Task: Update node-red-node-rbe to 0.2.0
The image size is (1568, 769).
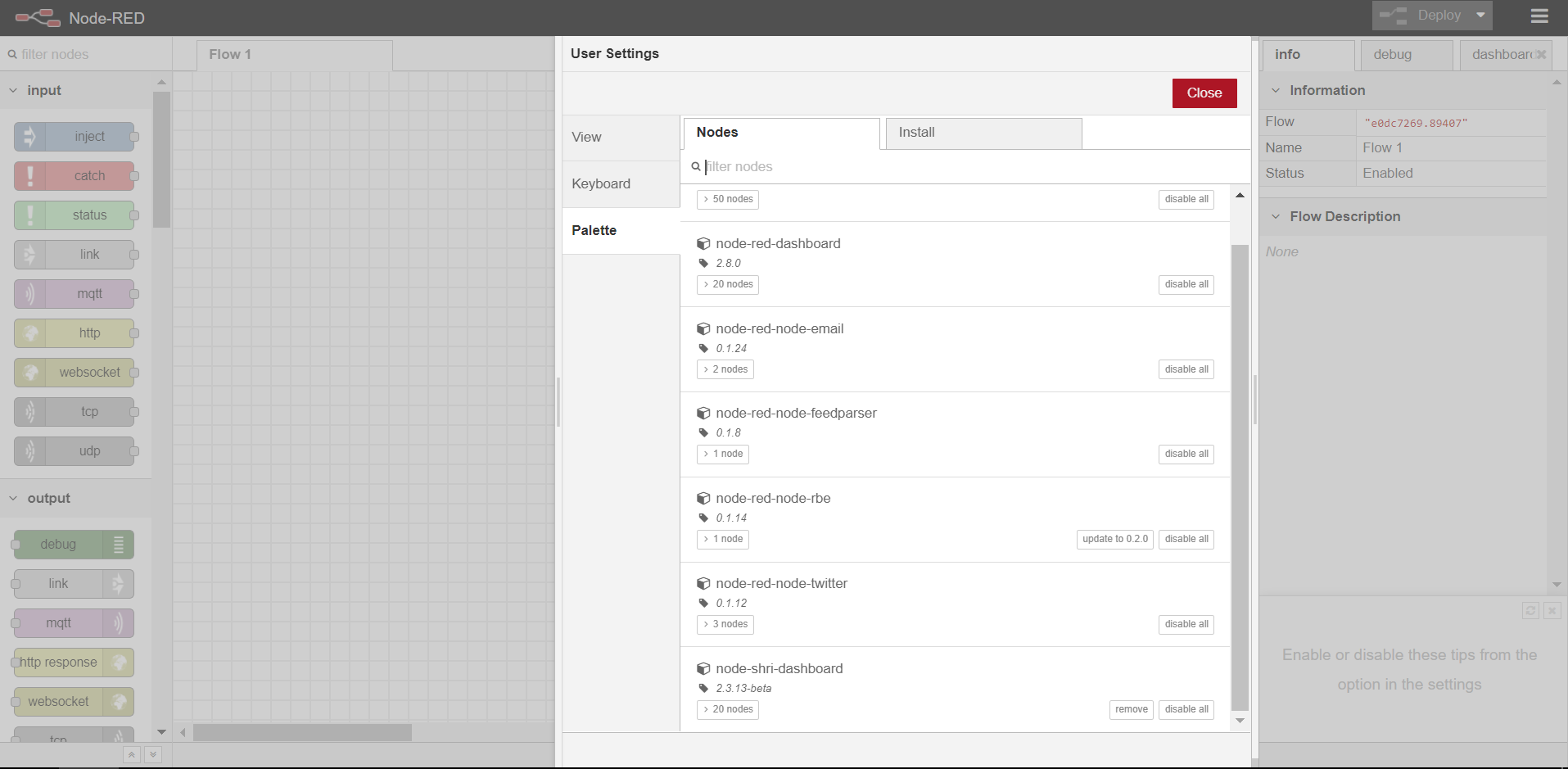Action: (1115, 539)
